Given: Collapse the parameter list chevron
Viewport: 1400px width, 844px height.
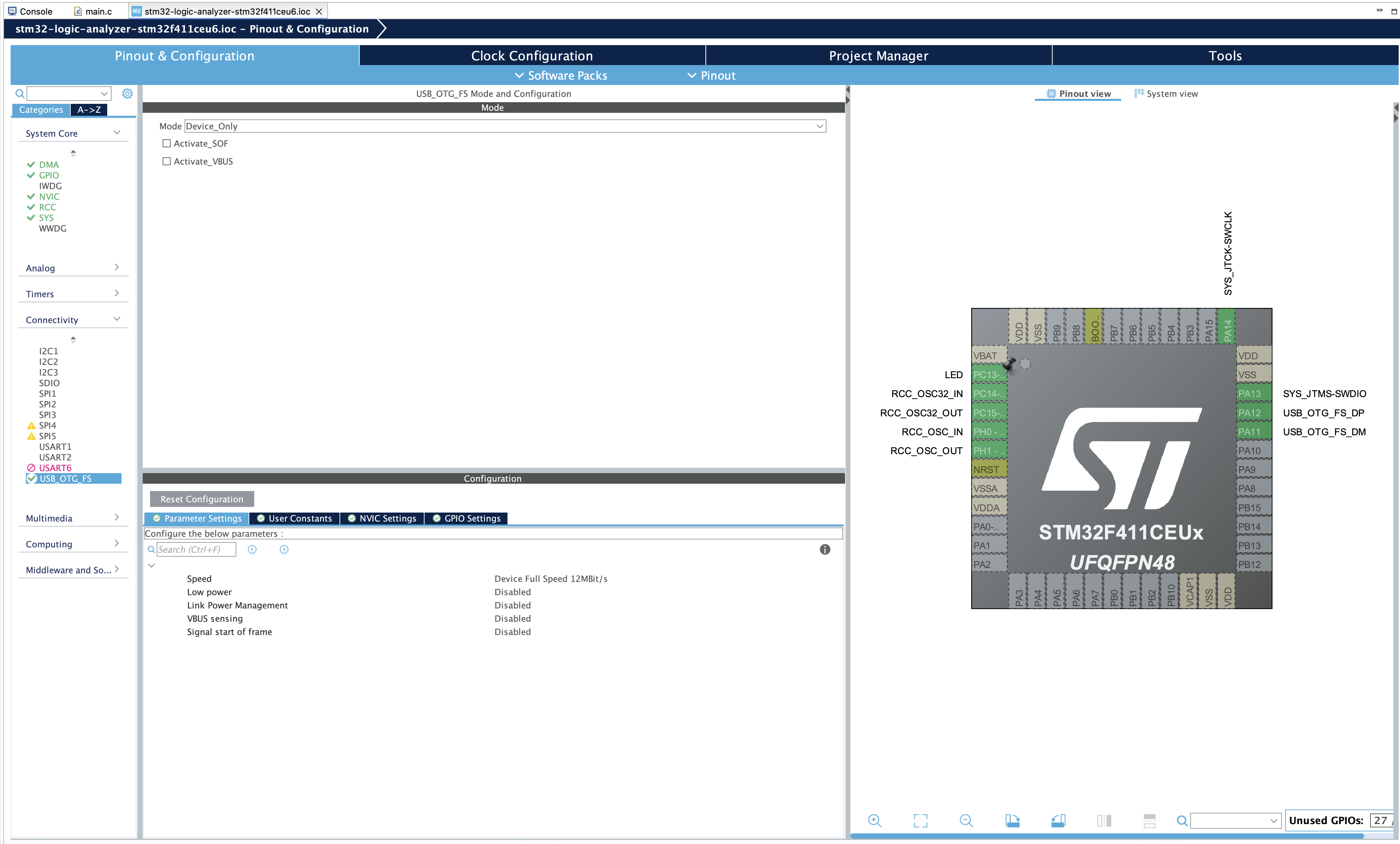Looking at the screenshot, I should 152,566.
